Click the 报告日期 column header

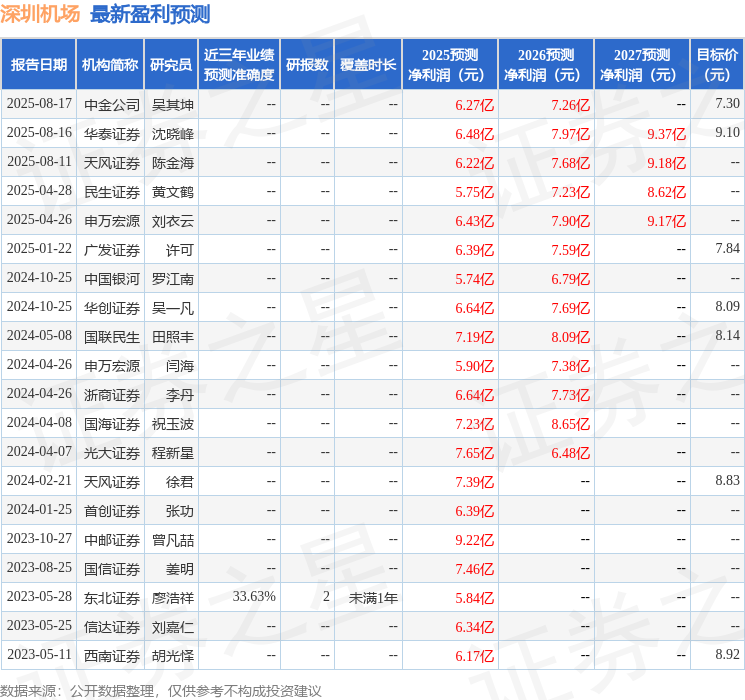[x=39, y=65]
